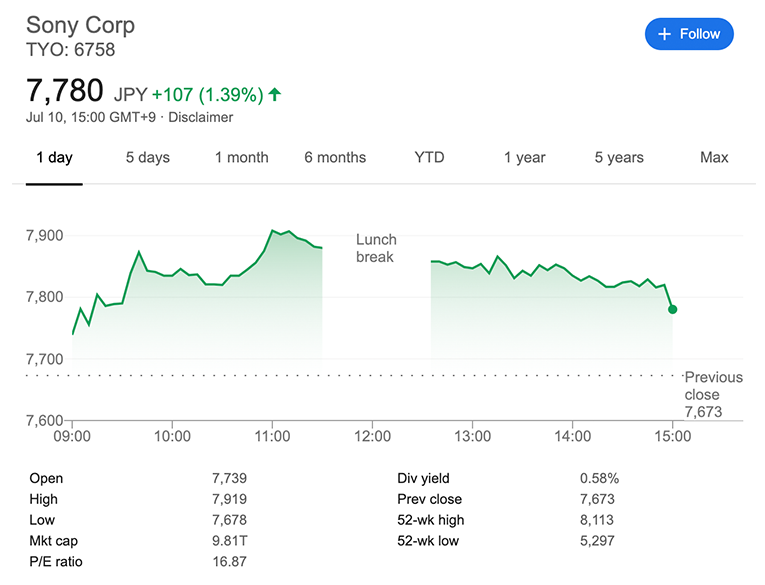Screen dimensions: 765x585
Task: Click the High value 7,919
Action: pyautogui.click(x=229, y=499)
